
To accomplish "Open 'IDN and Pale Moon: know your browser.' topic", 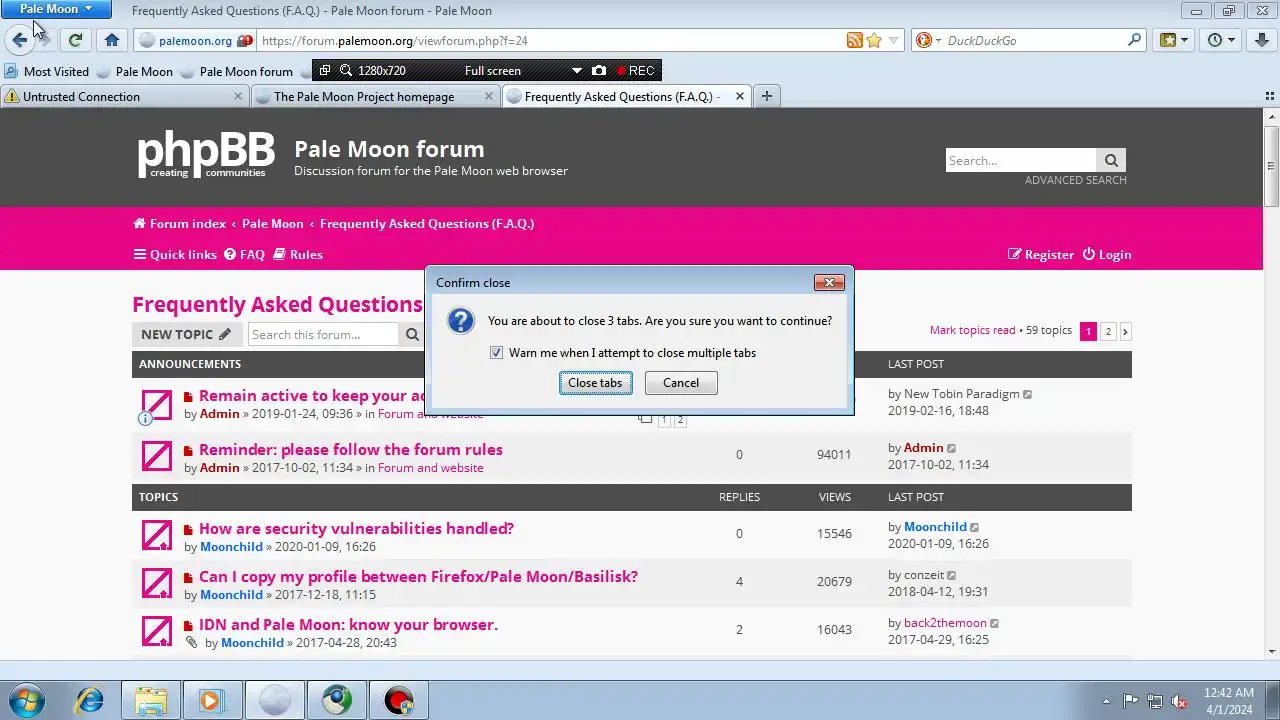I will [x=348, y=625].
